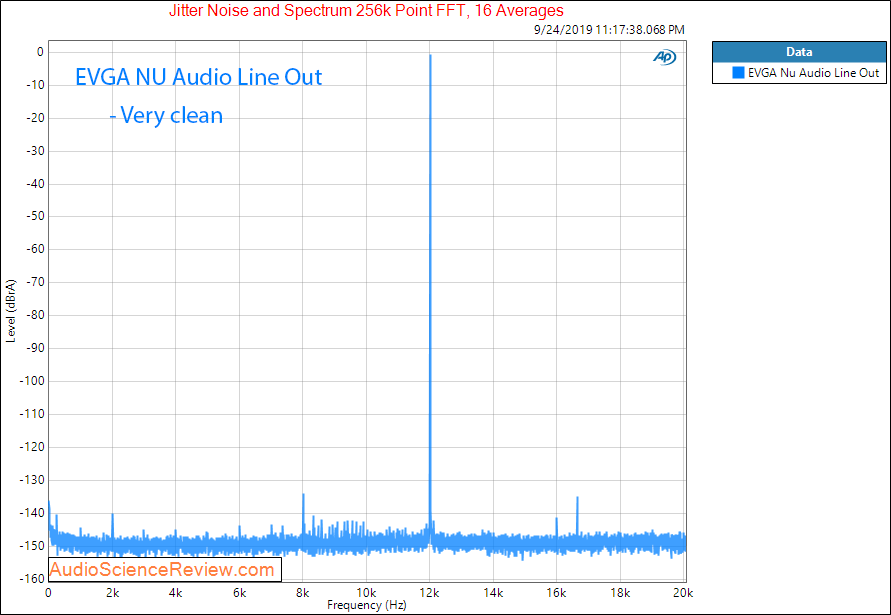The height and width of the screenshot is (615, 891).
Task: Select the "2k" frequency tick label
Action: tap(112, 593)
